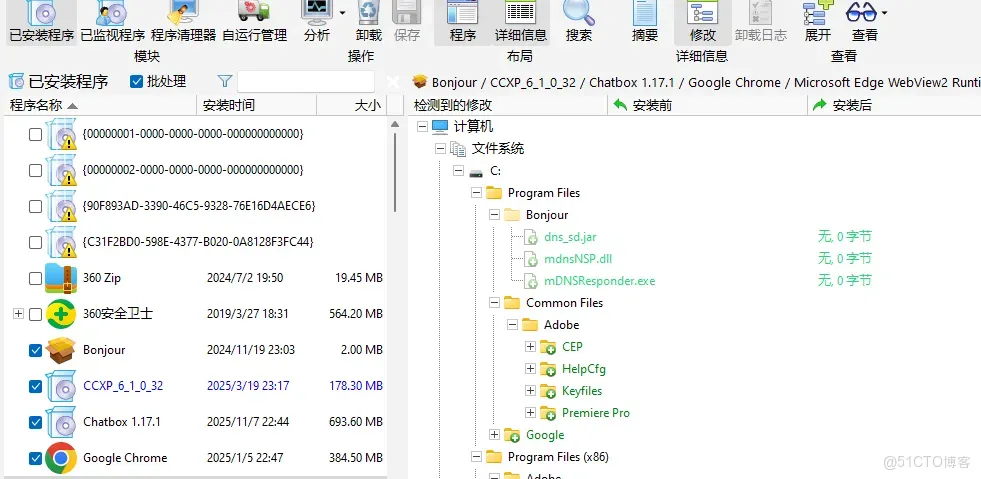
Task: Open 自运行管理 startup manager
Action: 255,23
